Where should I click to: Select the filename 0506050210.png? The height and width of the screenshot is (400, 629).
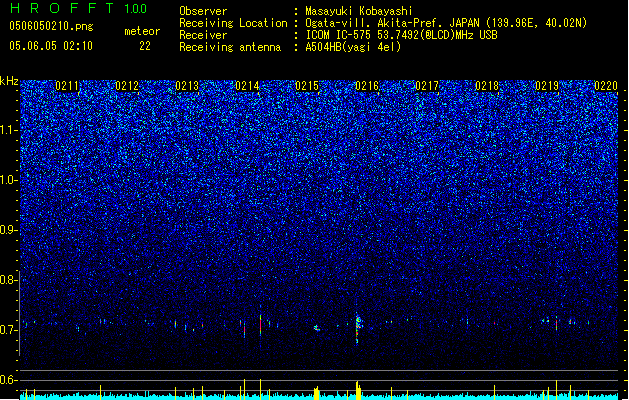click(51, 26)
